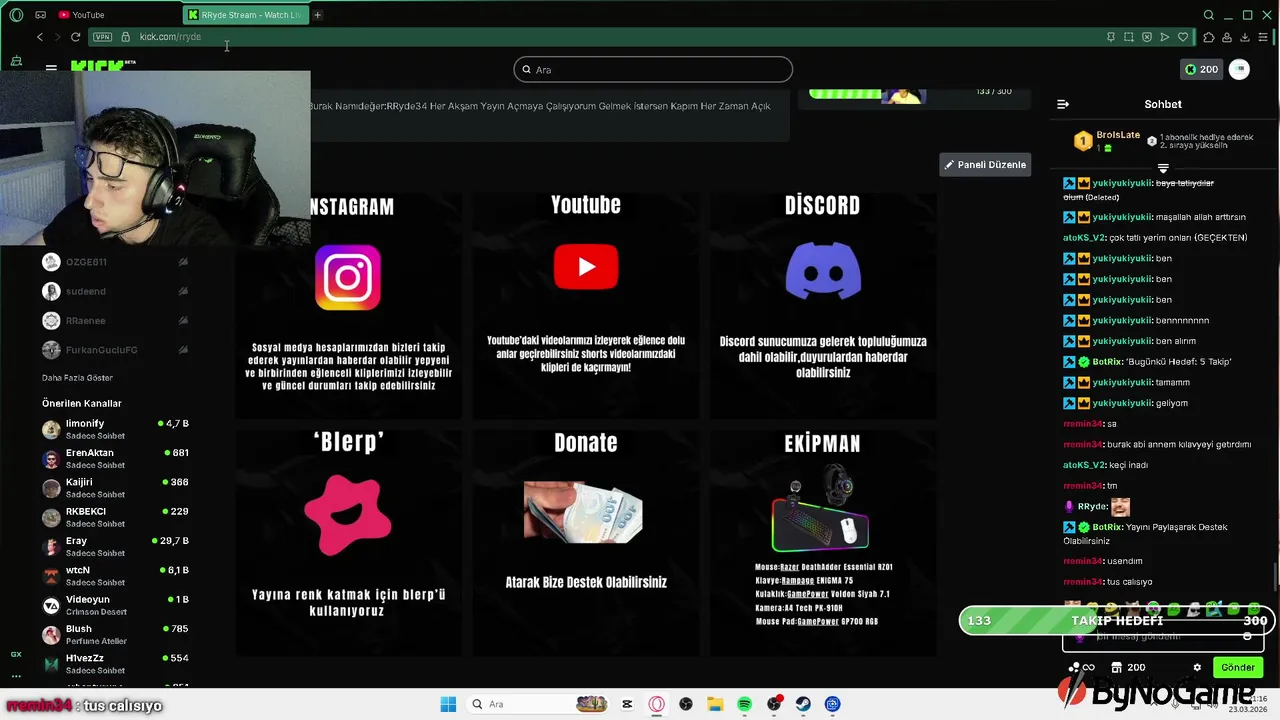Open H1vezZz recommended channel
Image resolution: width=1280 pixels, height=720 pixels.
click(x=115, y=664)
